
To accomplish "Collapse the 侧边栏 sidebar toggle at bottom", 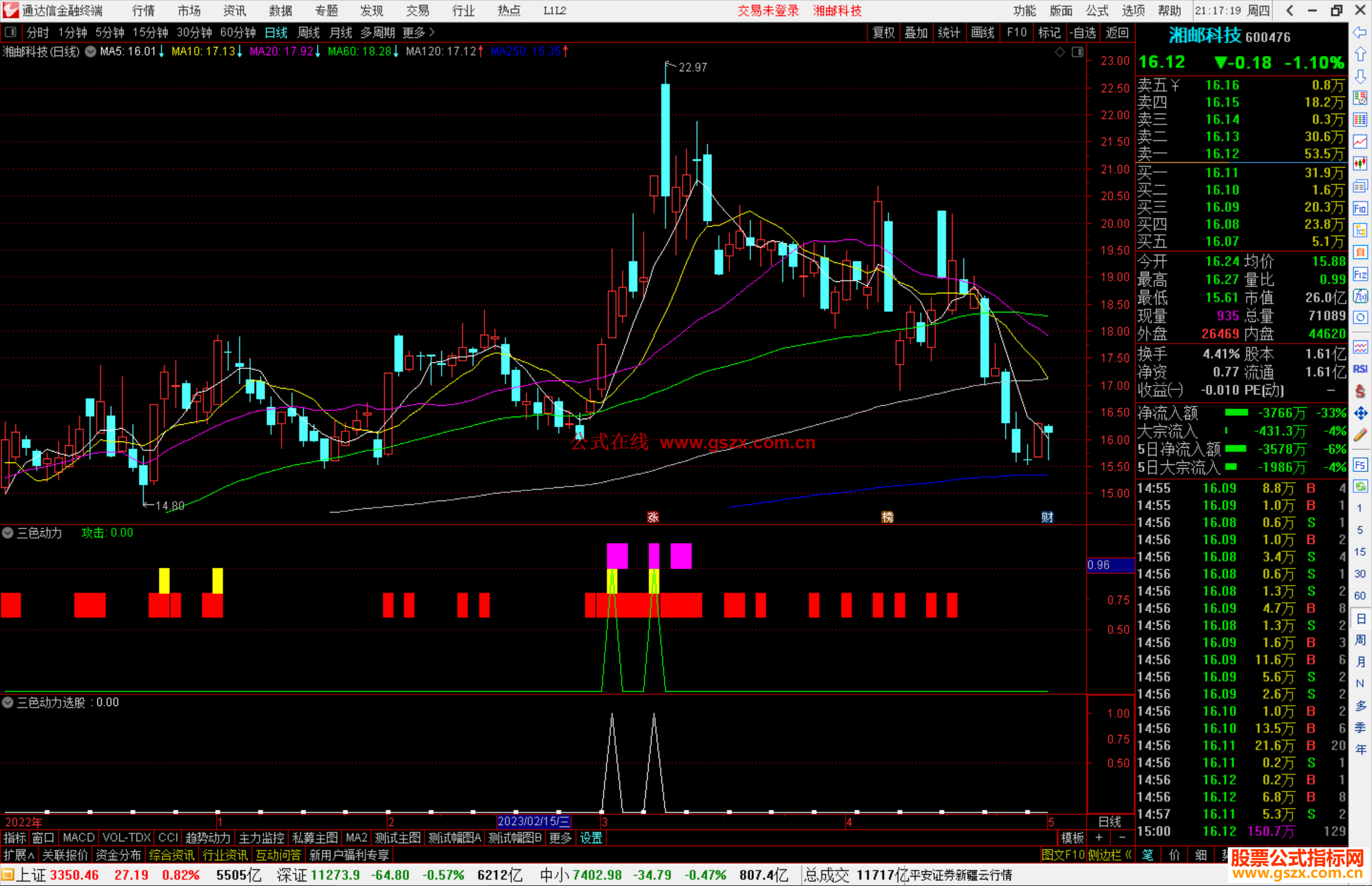I will 1110,855.
